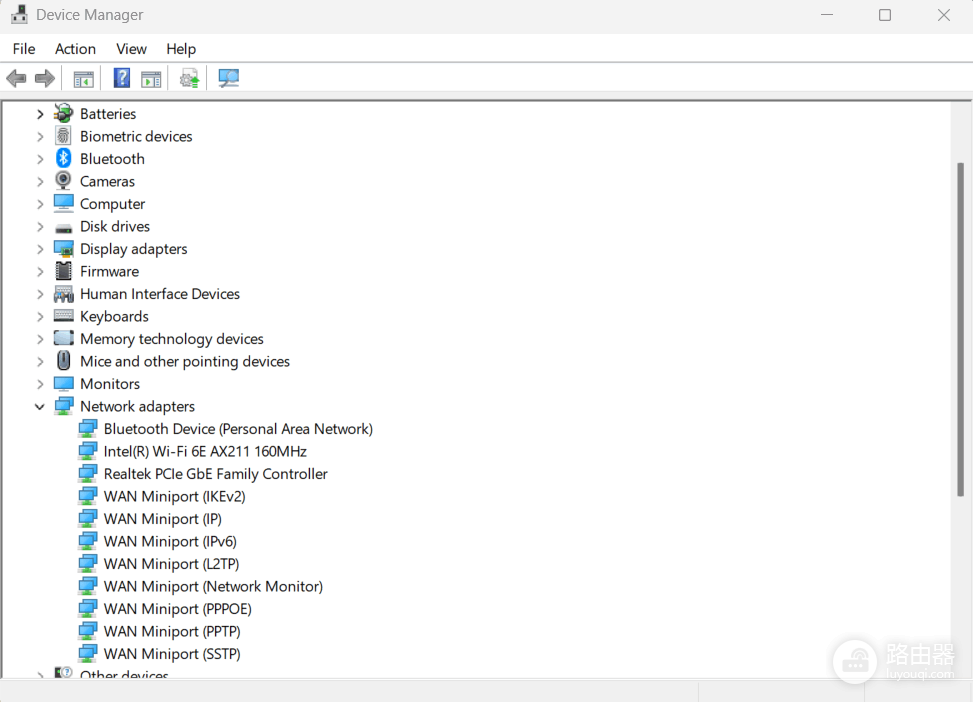973x702 pixels.
Task: Expand the Disk drives node
Action: [x=40, y=227]
